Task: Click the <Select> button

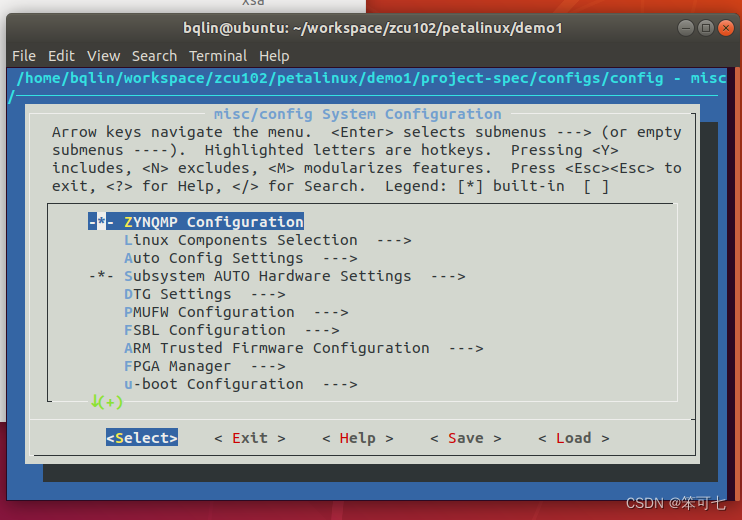Action: click(142, 438)
